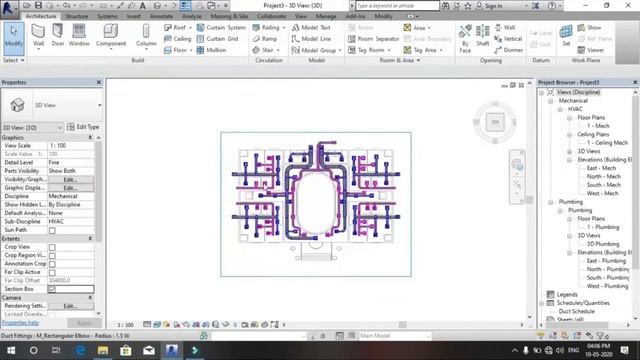Toggle Crop Region Visible checkbox
Viewport: 640px width, 360px height.
click(52, 256)
